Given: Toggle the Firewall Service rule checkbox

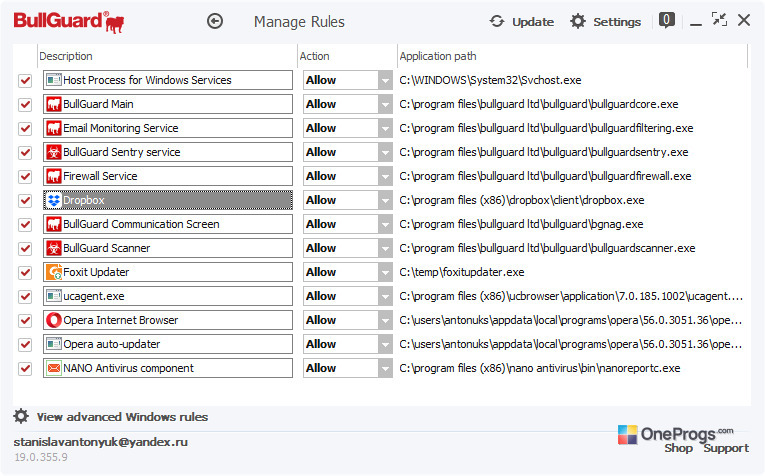Looking at the screenshot, I should (25, 177).
